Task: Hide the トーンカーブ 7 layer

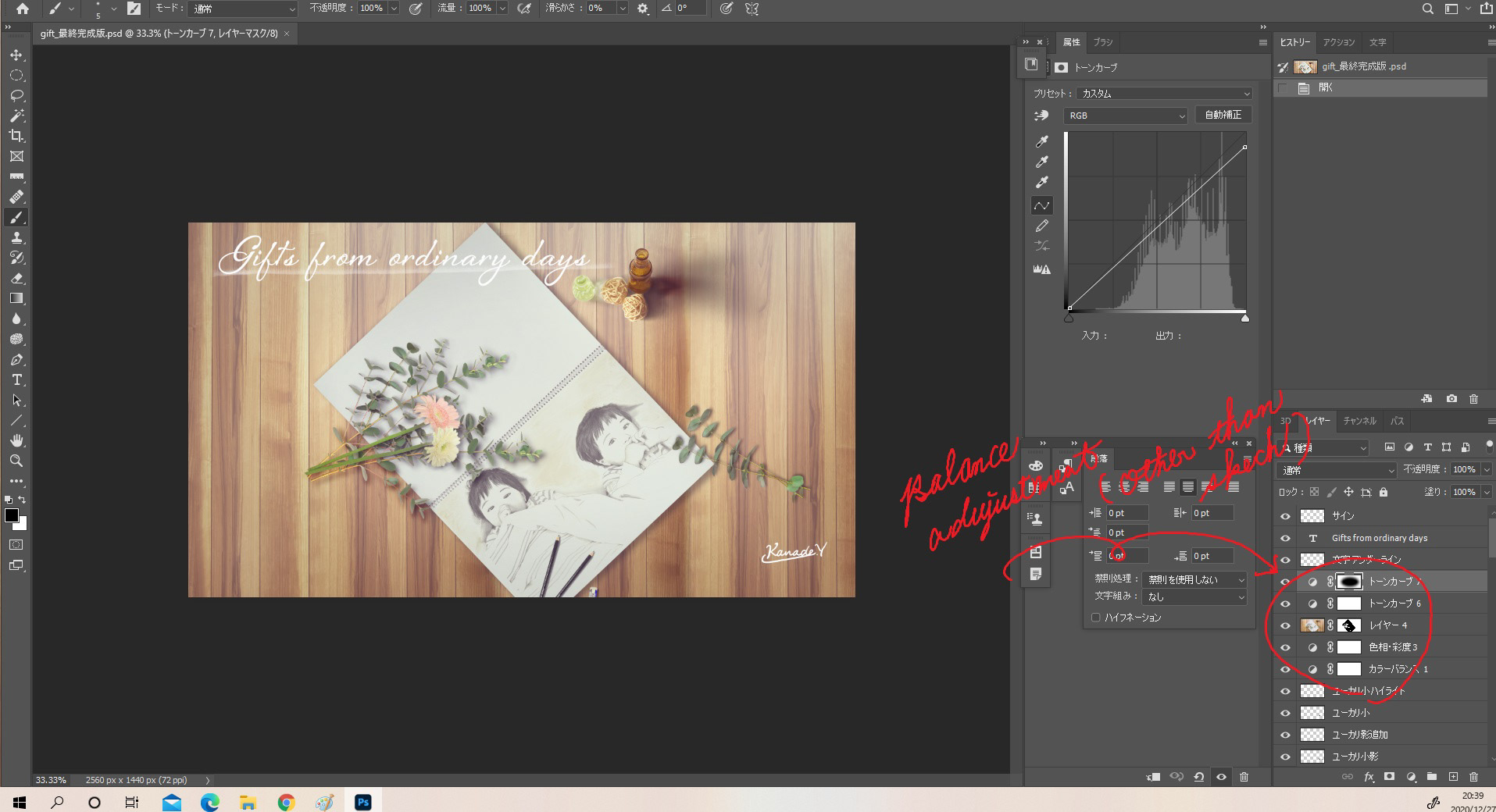Action: [1285, 582]
